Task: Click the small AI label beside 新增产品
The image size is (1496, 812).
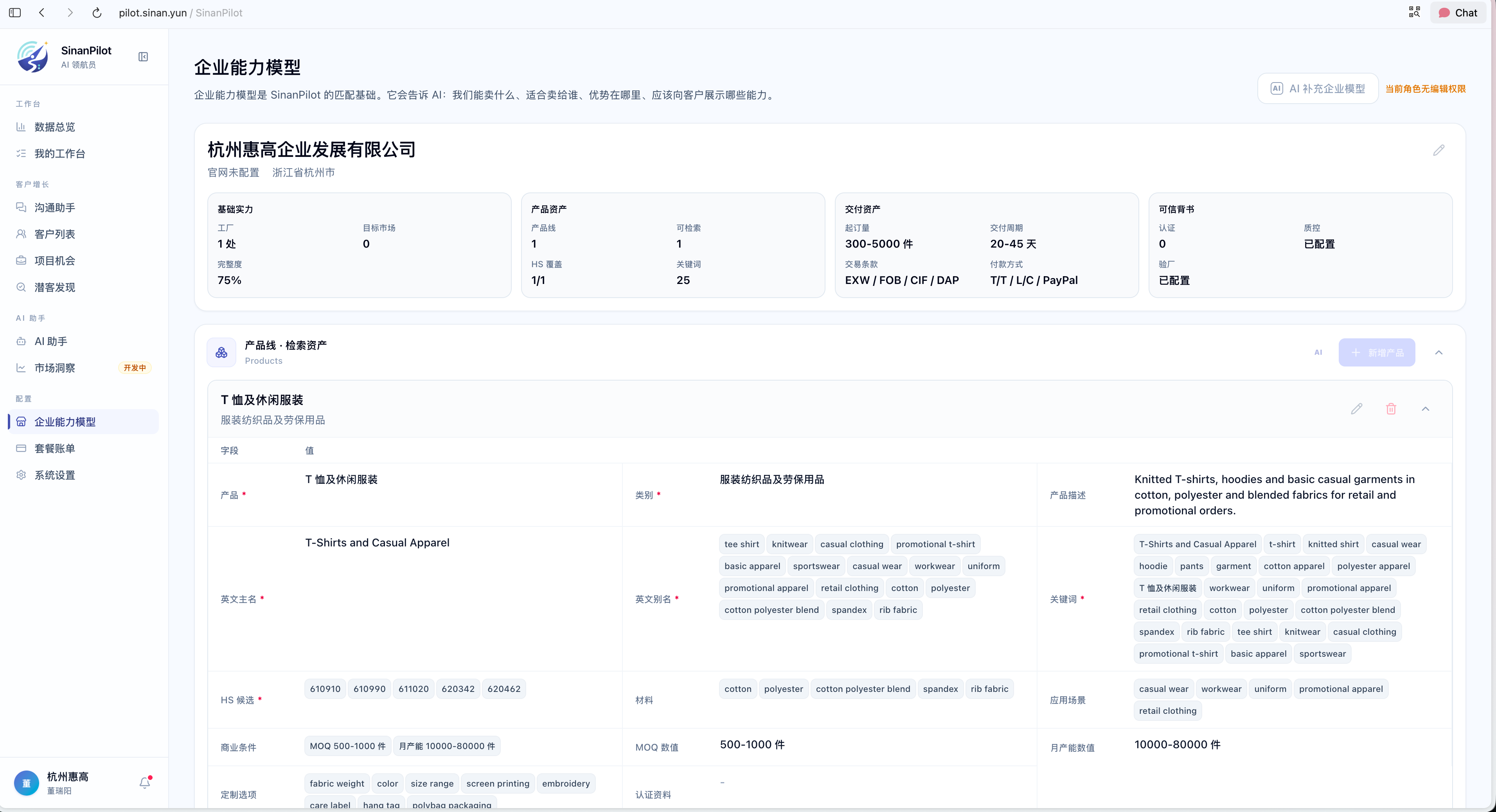Action: tap(1318, 352)
